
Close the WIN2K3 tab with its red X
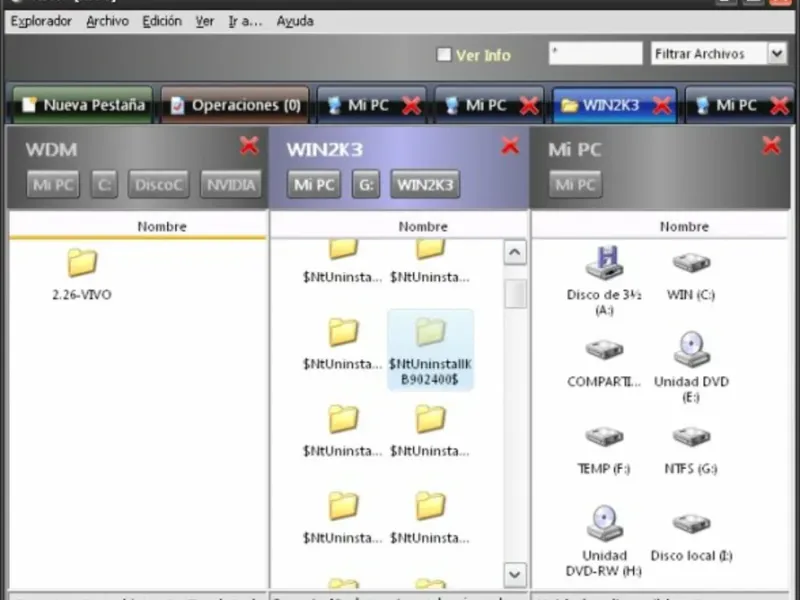[662, 106]
